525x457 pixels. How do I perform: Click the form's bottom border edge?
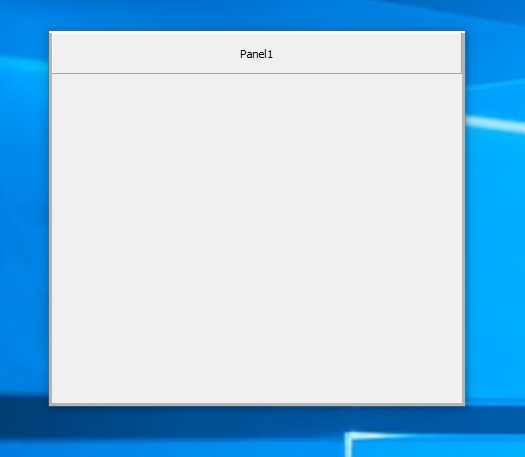point(257,404)
